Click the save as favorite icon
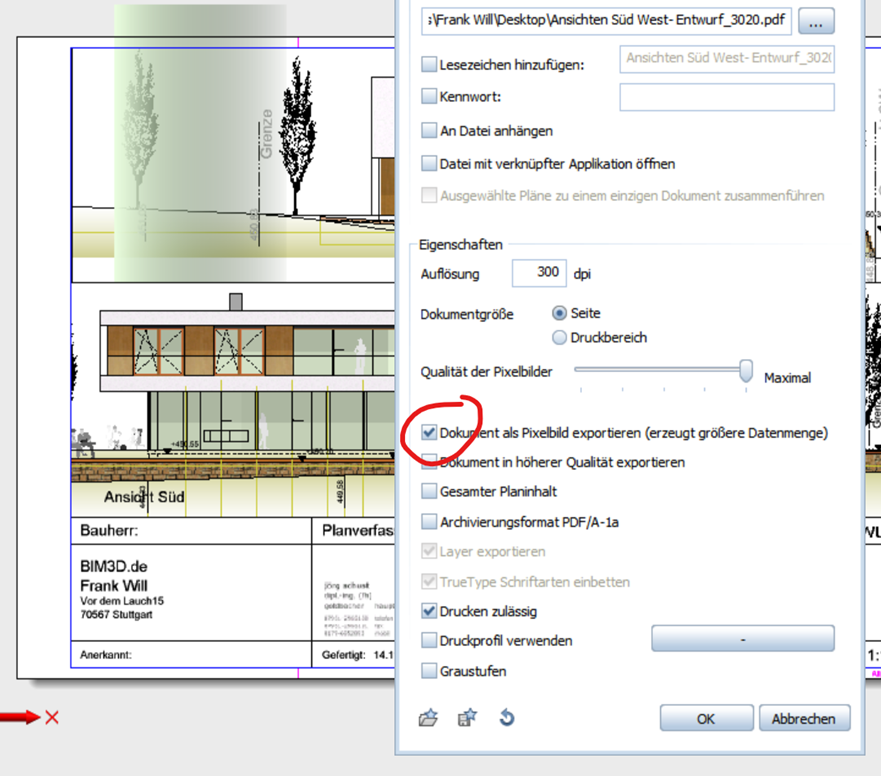The image size is (881, 776). 466,718
